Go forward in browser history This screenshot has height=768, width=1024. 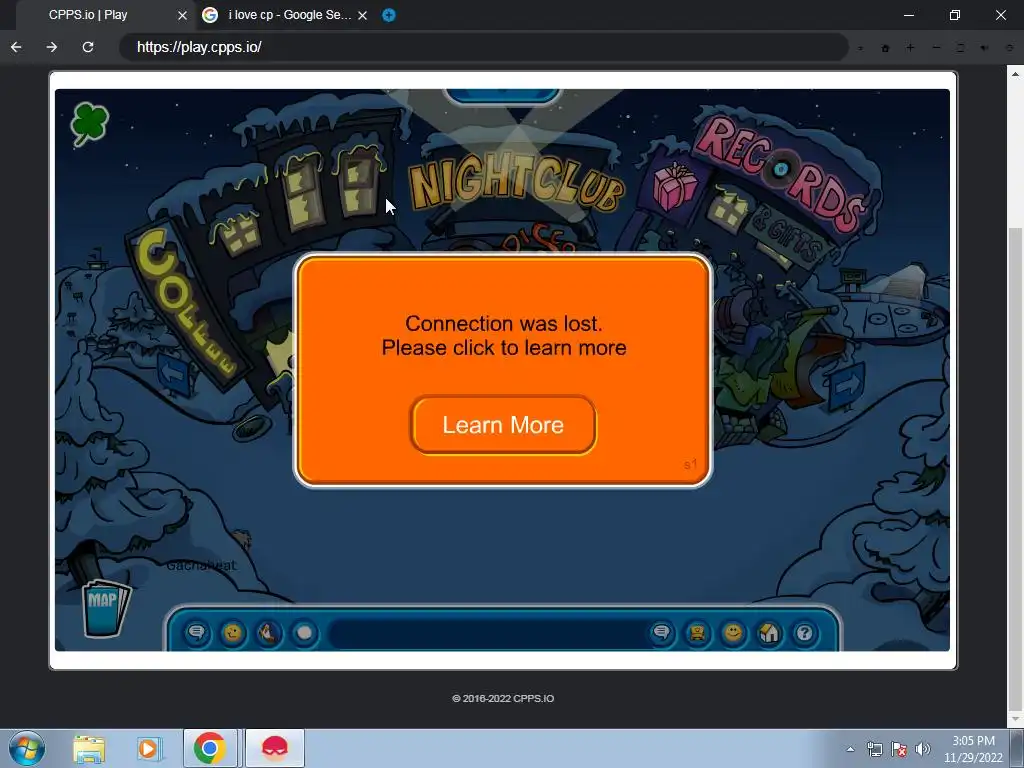pos(52,47)
